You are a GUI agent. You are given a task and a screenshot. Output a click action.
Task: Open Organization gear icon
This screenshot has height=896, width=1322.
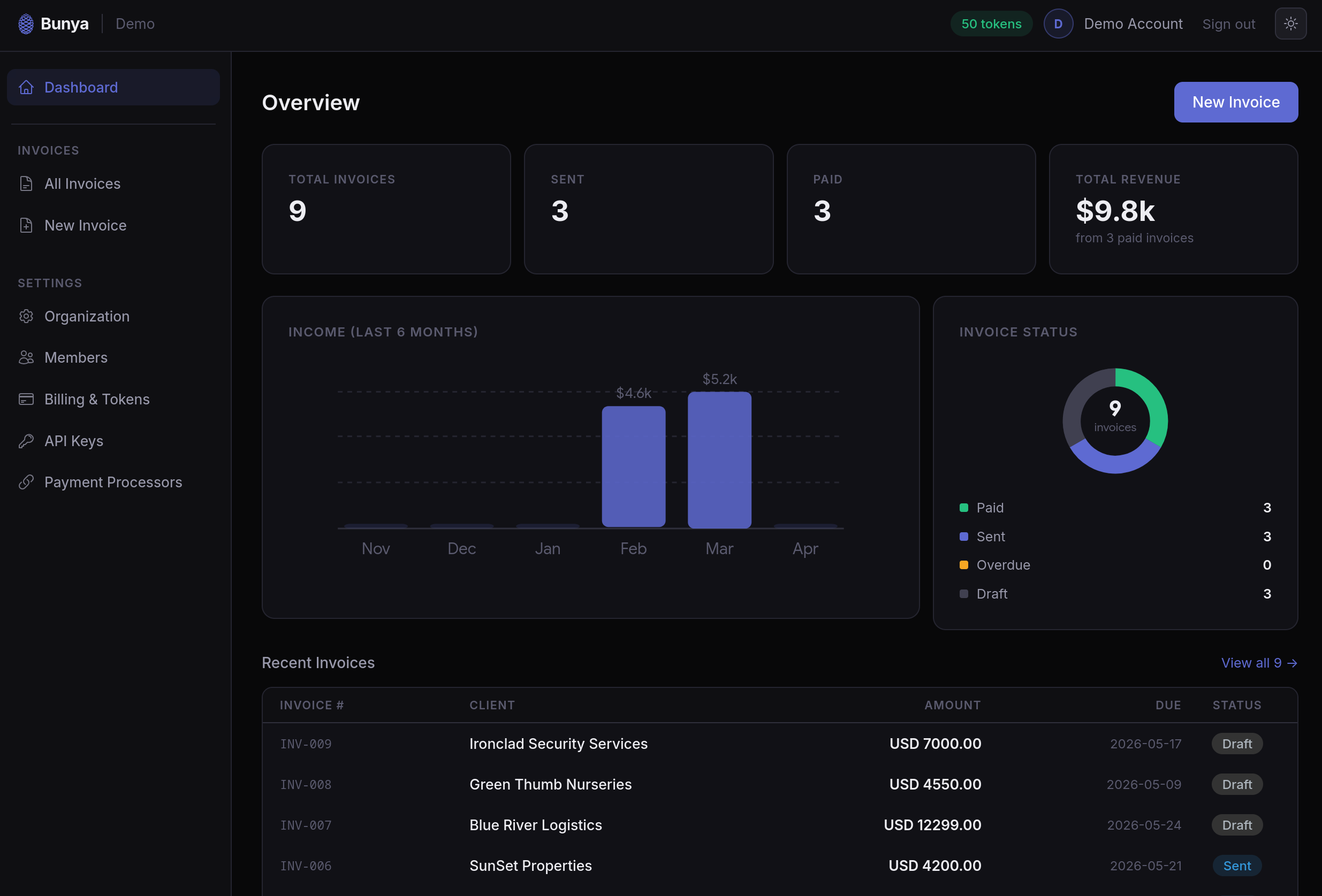click(26, 316)
